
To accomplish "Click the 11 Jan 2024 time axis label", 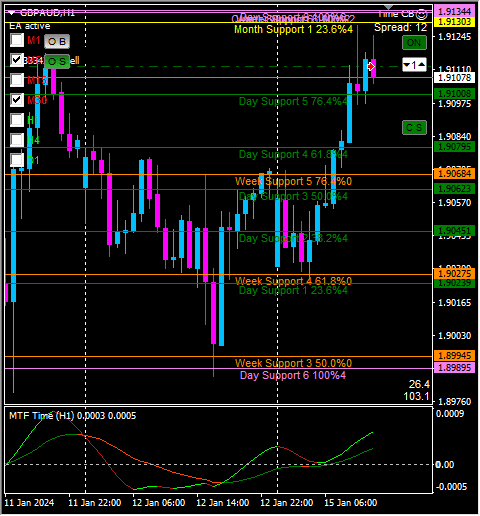I will click(x=29, y=503).
